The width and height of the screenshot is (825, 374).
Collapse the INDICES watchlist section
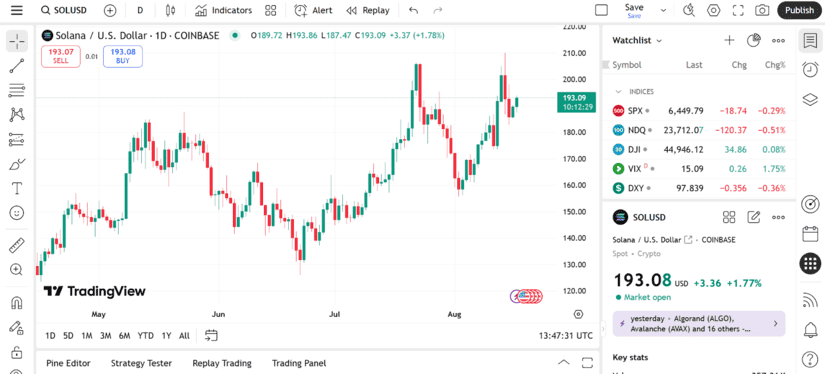click(619, 92)
